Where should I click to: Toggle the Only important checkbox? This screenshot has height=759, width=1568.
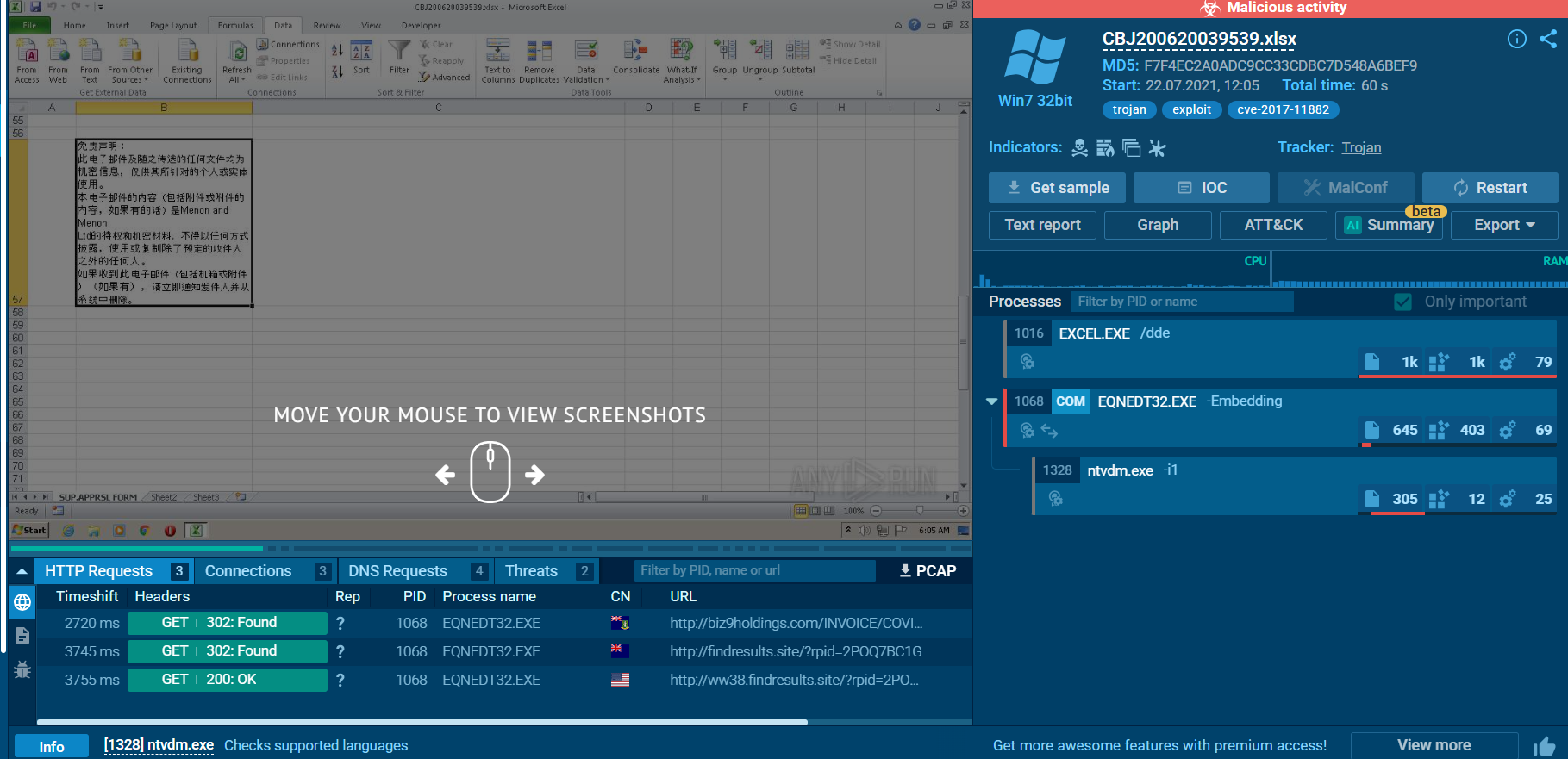(x=1402, y=302)
